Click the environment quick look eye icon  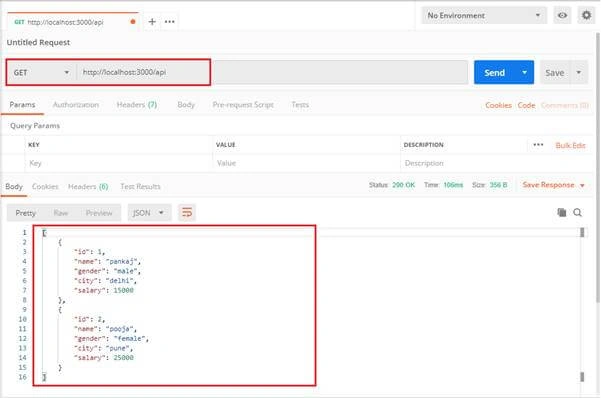[562, 15]
